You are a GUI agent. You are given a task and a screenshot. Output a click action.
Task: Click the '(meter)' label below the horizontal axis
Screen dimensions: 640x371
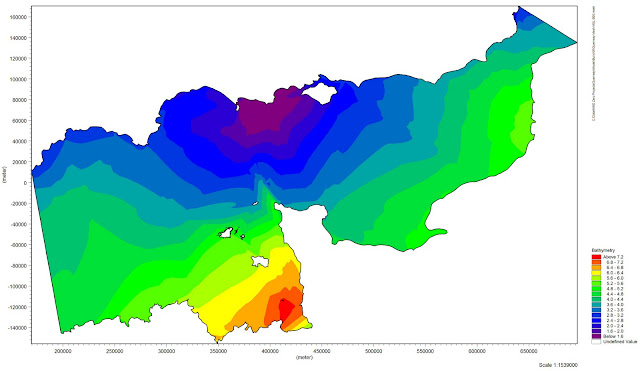point(304,357)
